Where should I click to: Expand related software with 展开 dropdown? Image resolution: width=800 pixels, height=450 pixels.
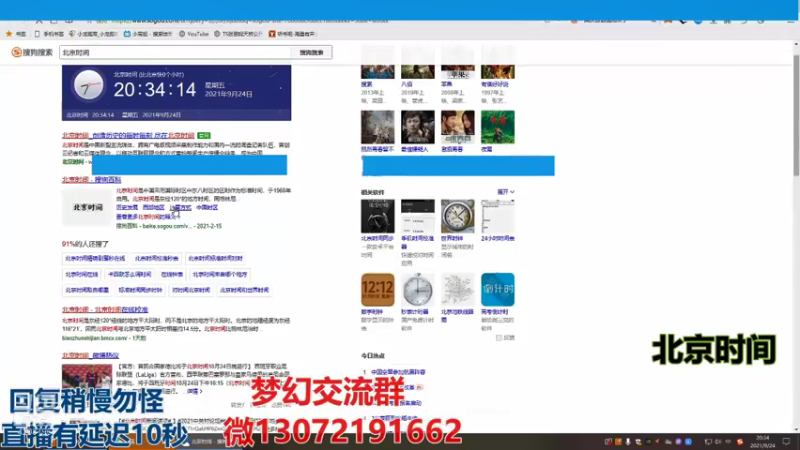[506, 192]
